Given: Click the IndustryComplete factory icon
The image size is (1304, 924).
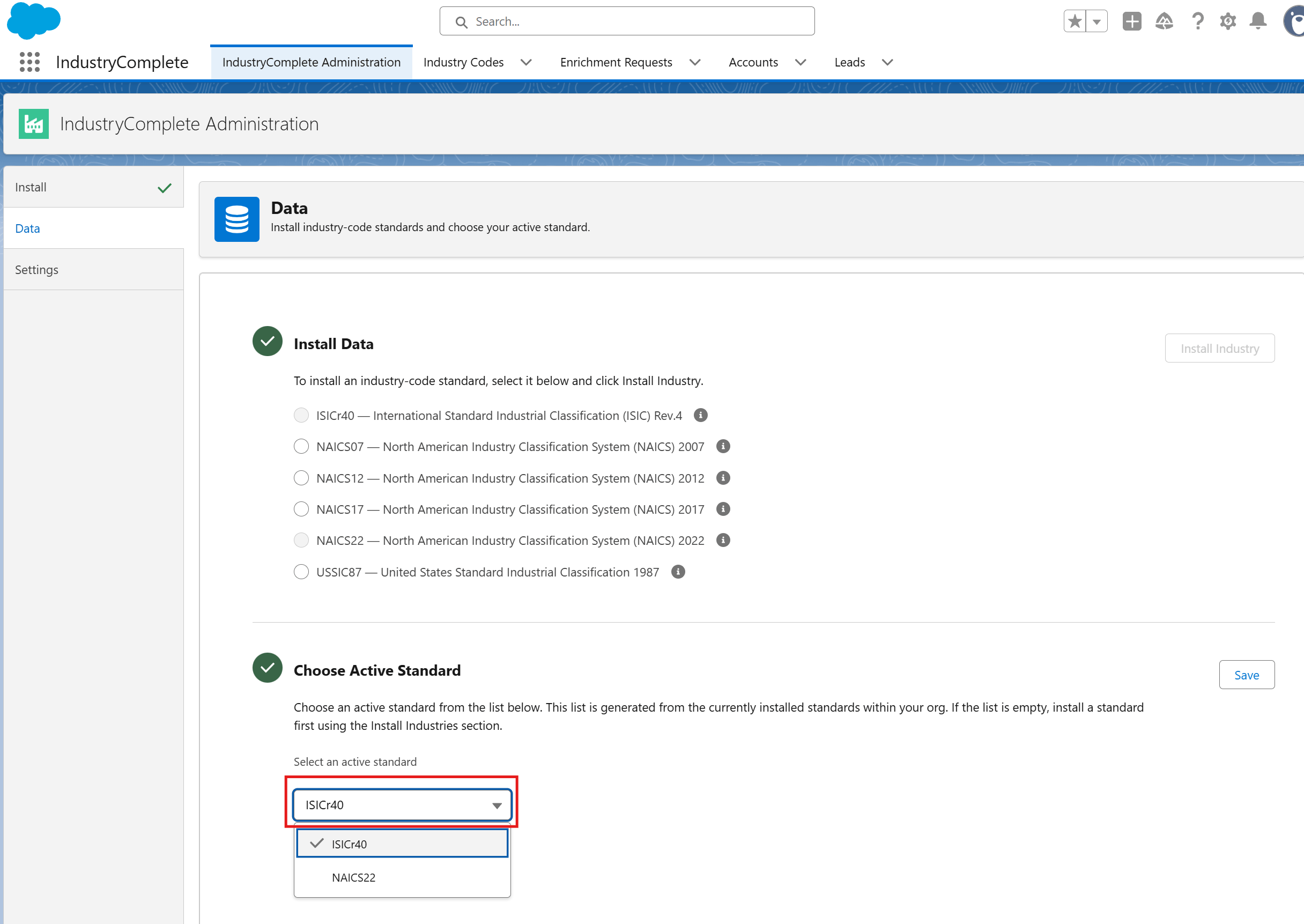Looking at the screenshot, I should (x=34, y=123).
